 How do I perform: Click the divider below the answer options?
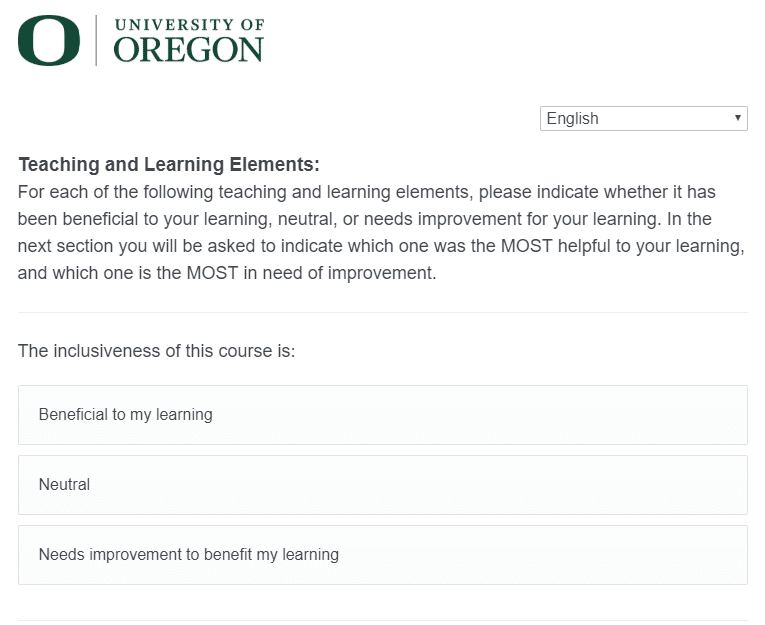[382, 621]
